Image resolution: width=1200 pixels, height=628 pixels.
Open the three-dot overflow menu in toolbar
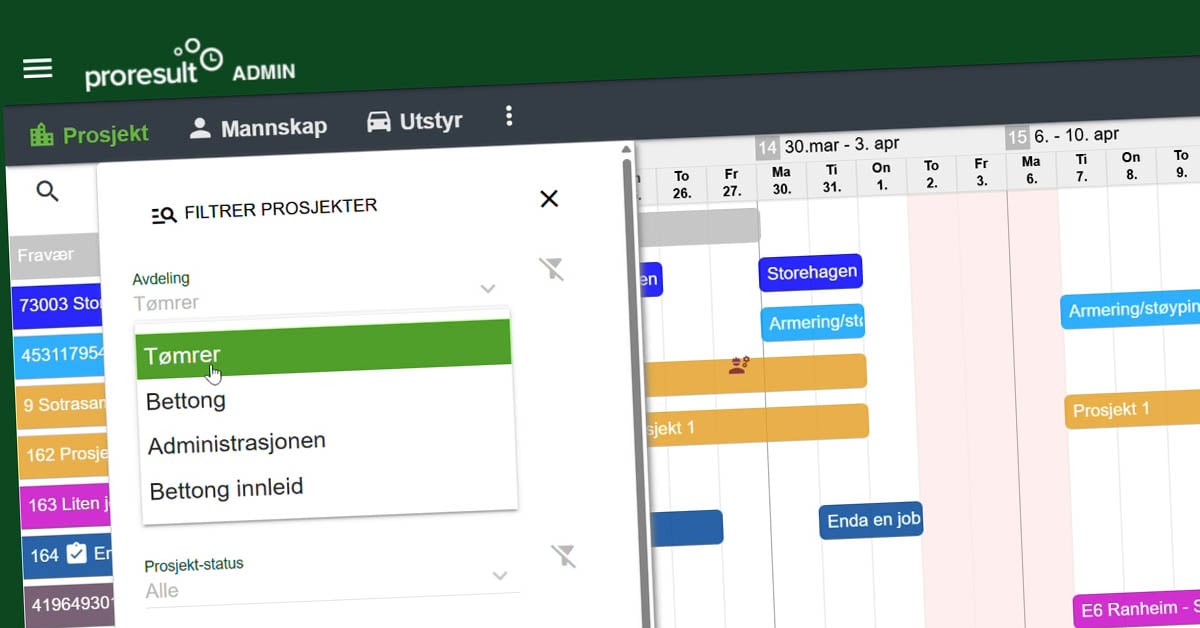(509, 117)
